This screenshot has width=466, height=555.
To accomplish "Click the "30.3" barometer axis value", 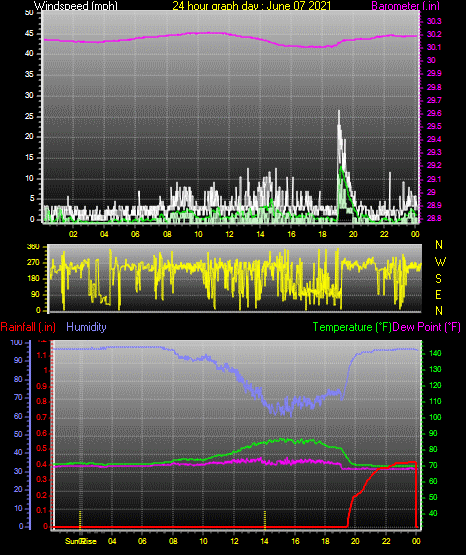I will tap(434, 21).
